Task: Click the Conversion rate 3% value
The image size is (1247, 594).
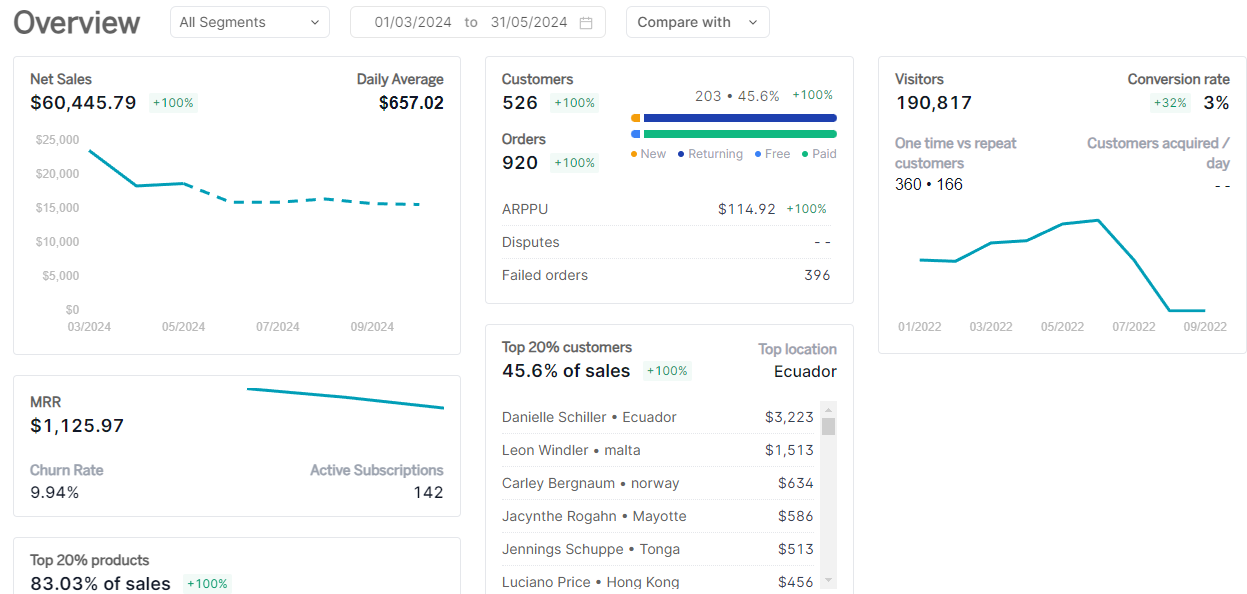Action: 1216,102
